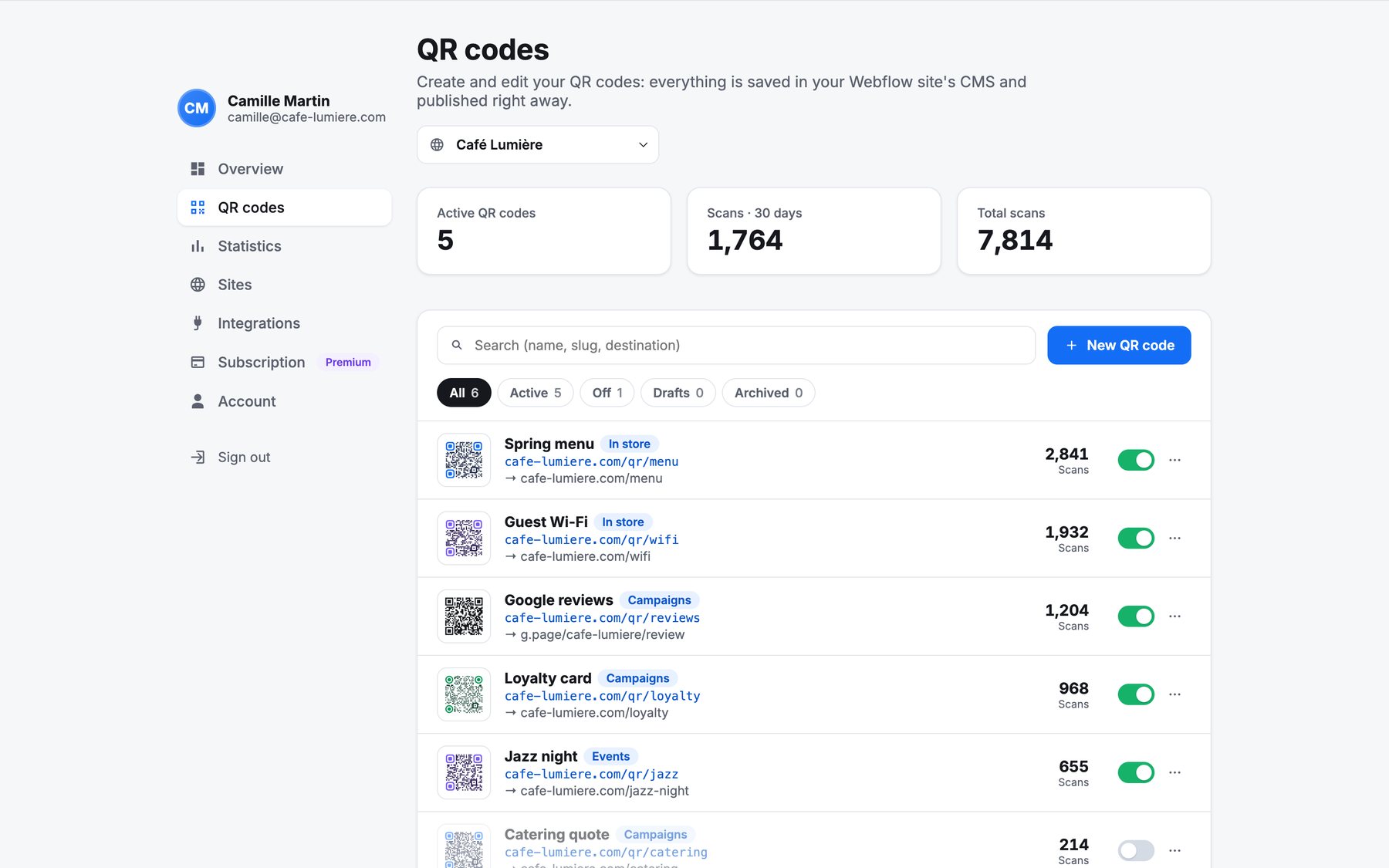This screenshot has height=868, width=1389.
Task: Open Guest Wi-Fi QR code thumbnail
Action: 464,538
